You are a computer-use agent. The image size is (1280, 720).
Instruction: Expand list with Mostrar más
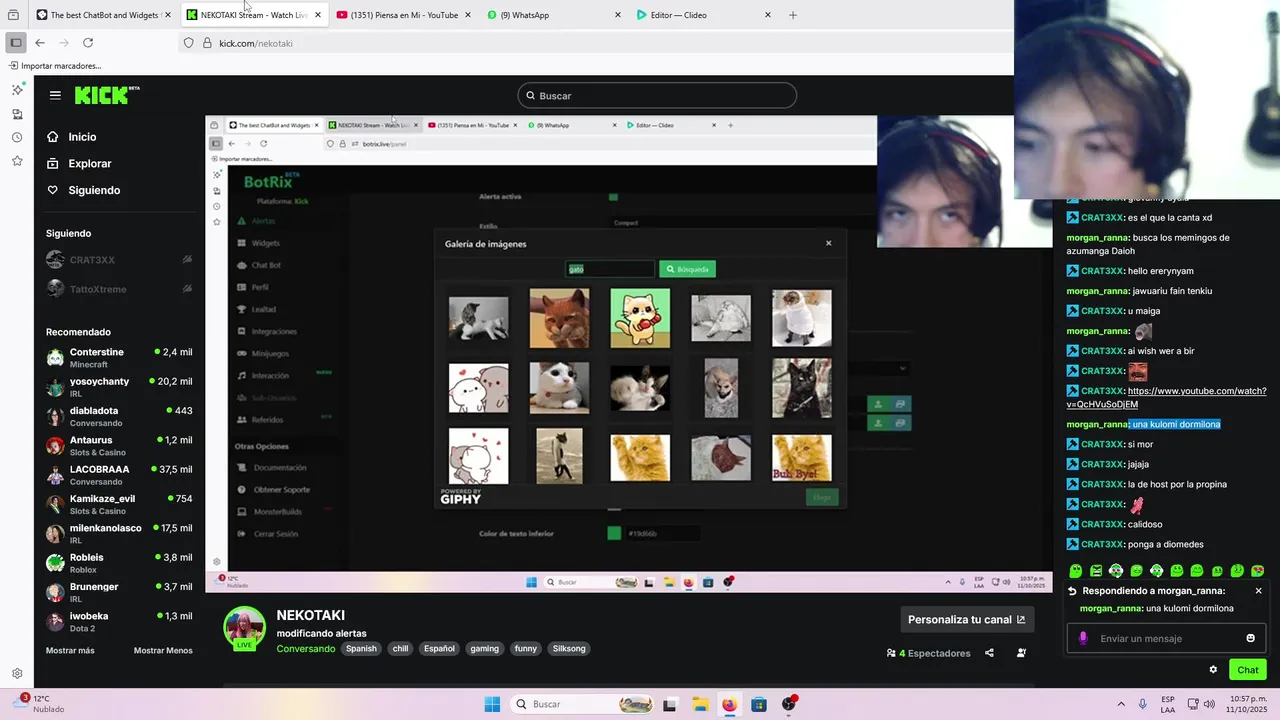70,650
